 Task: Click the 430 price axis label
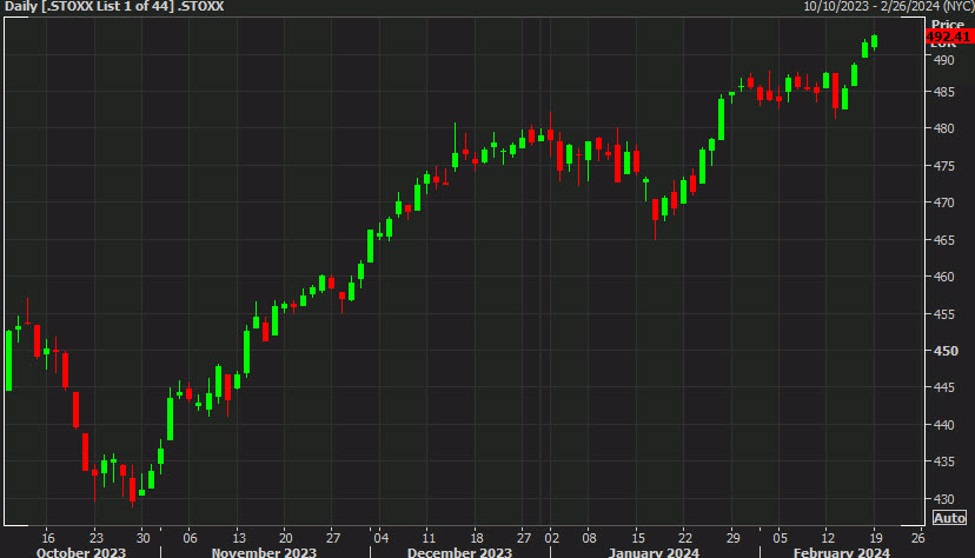943,499
